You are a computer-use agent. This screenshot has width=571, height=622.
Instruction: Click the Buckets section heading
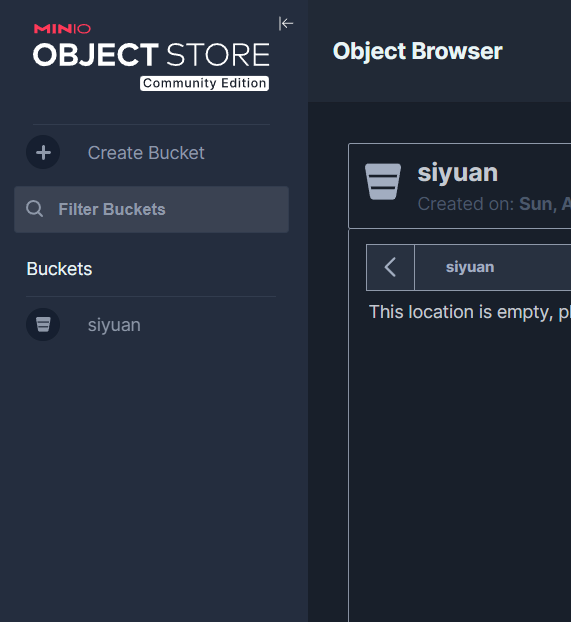click(59, 269)
